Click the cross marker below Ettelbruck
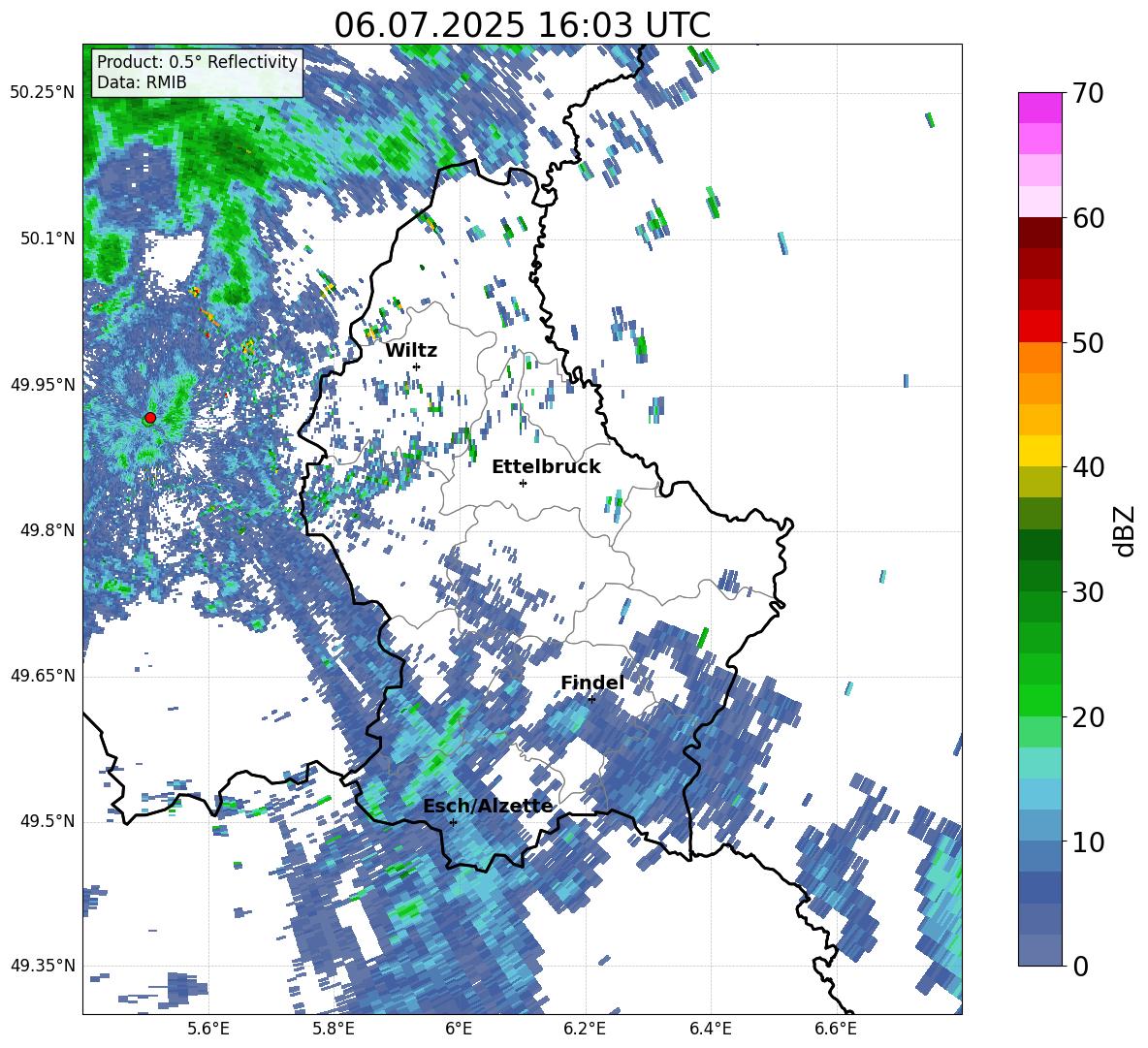The image size is (1148, 1048). click(523, 483)
